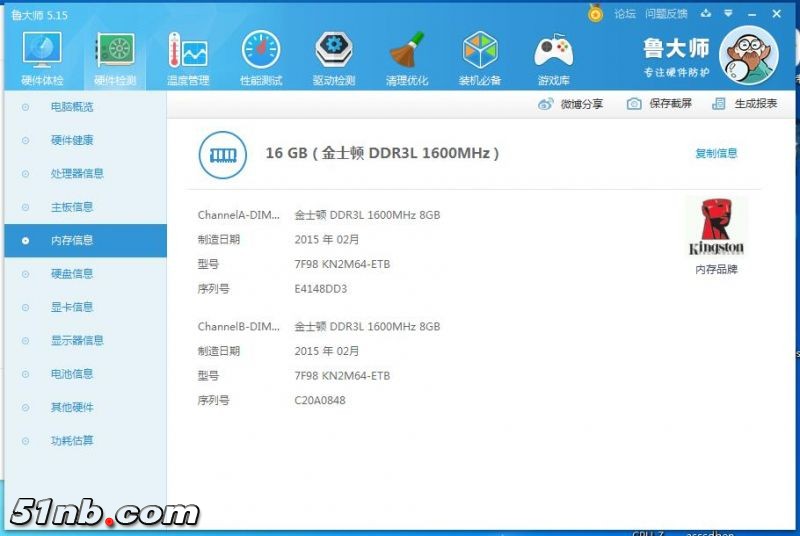Open the 论坛 forum link
This screenshot has width=800, height=536.
click(x=625, y=13)
